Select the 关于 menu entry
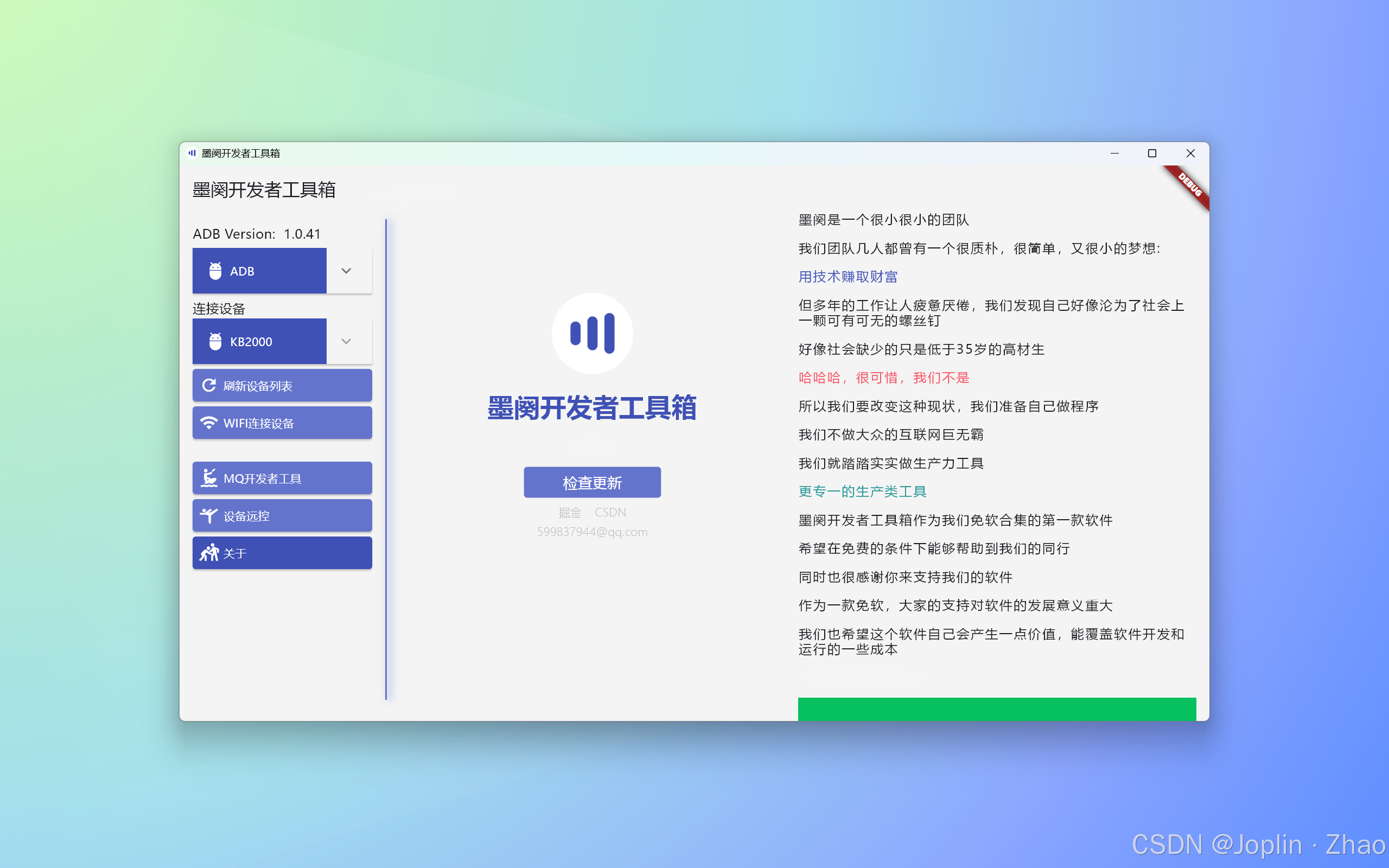Viewport: 1389px width, 868px height. click(x=282, y=553)
